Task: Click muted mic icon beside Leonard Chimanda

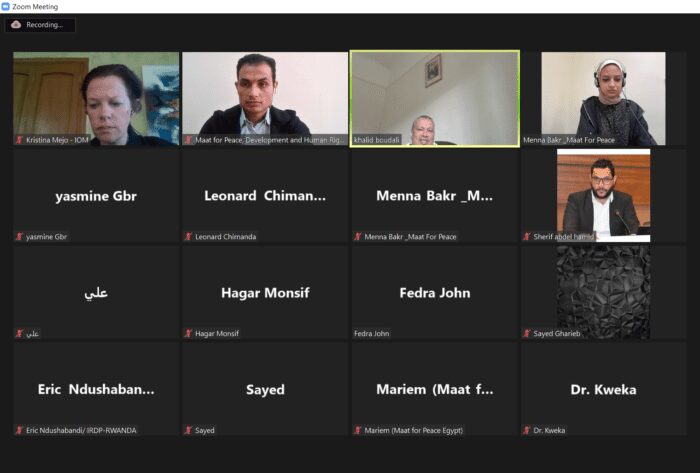Action: tap(188, 236)
